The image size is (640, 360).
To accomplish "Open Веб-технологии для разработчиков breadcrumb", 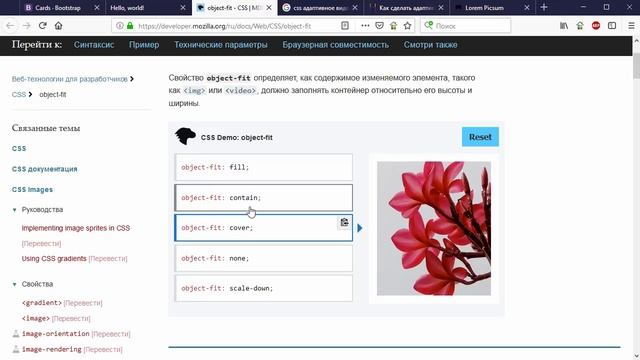I will click(70, 79).
